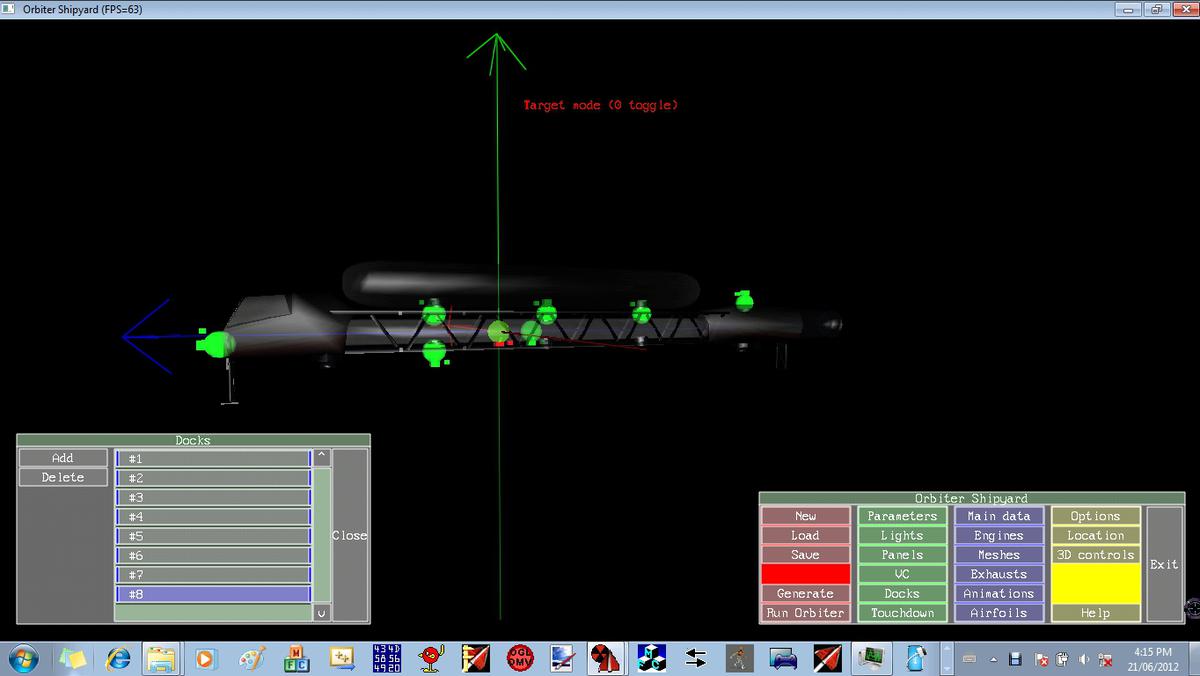Open Main data section

click(x=999, y=516)
